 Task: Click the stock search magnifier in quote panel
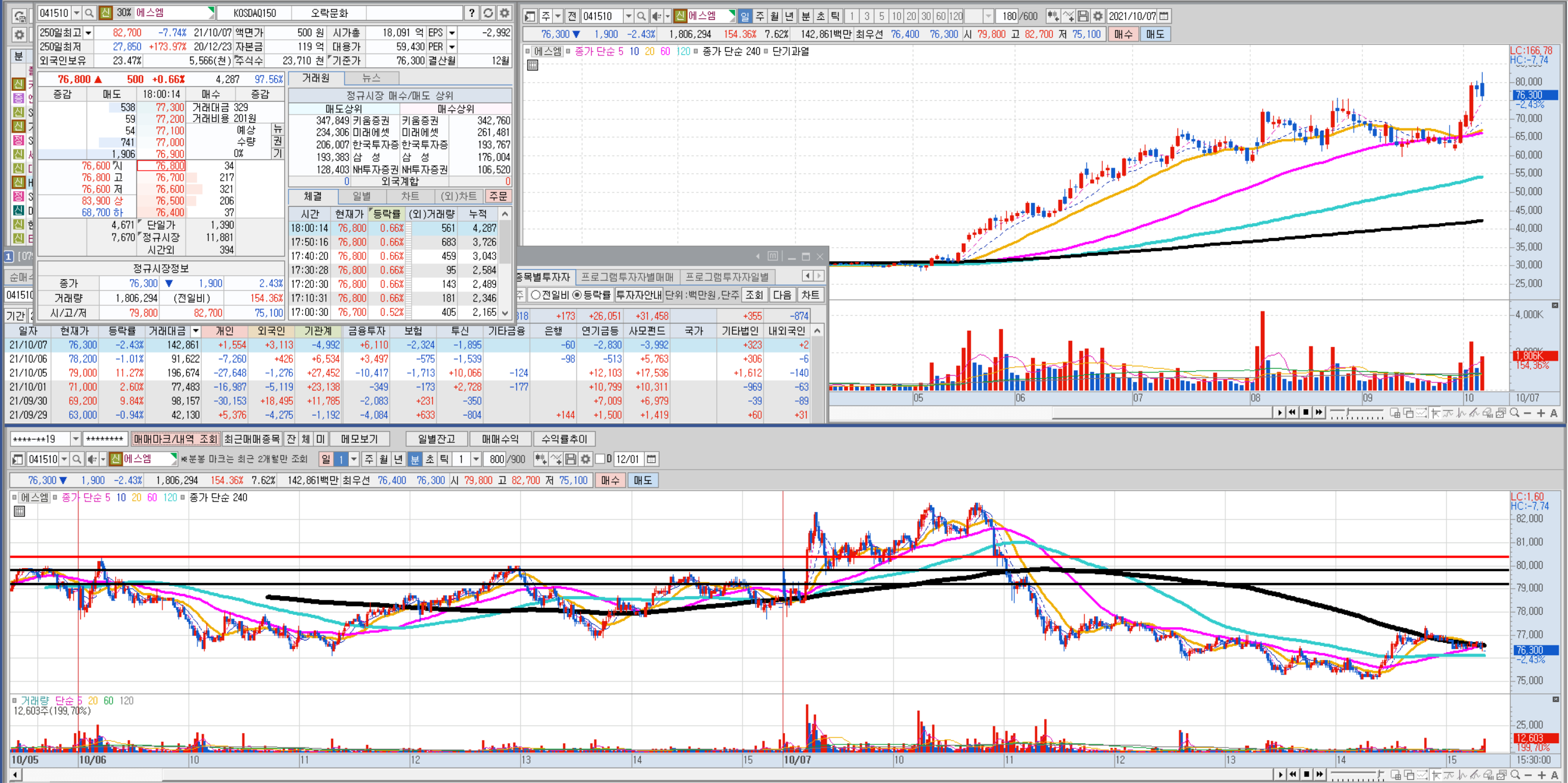(89, 13)
